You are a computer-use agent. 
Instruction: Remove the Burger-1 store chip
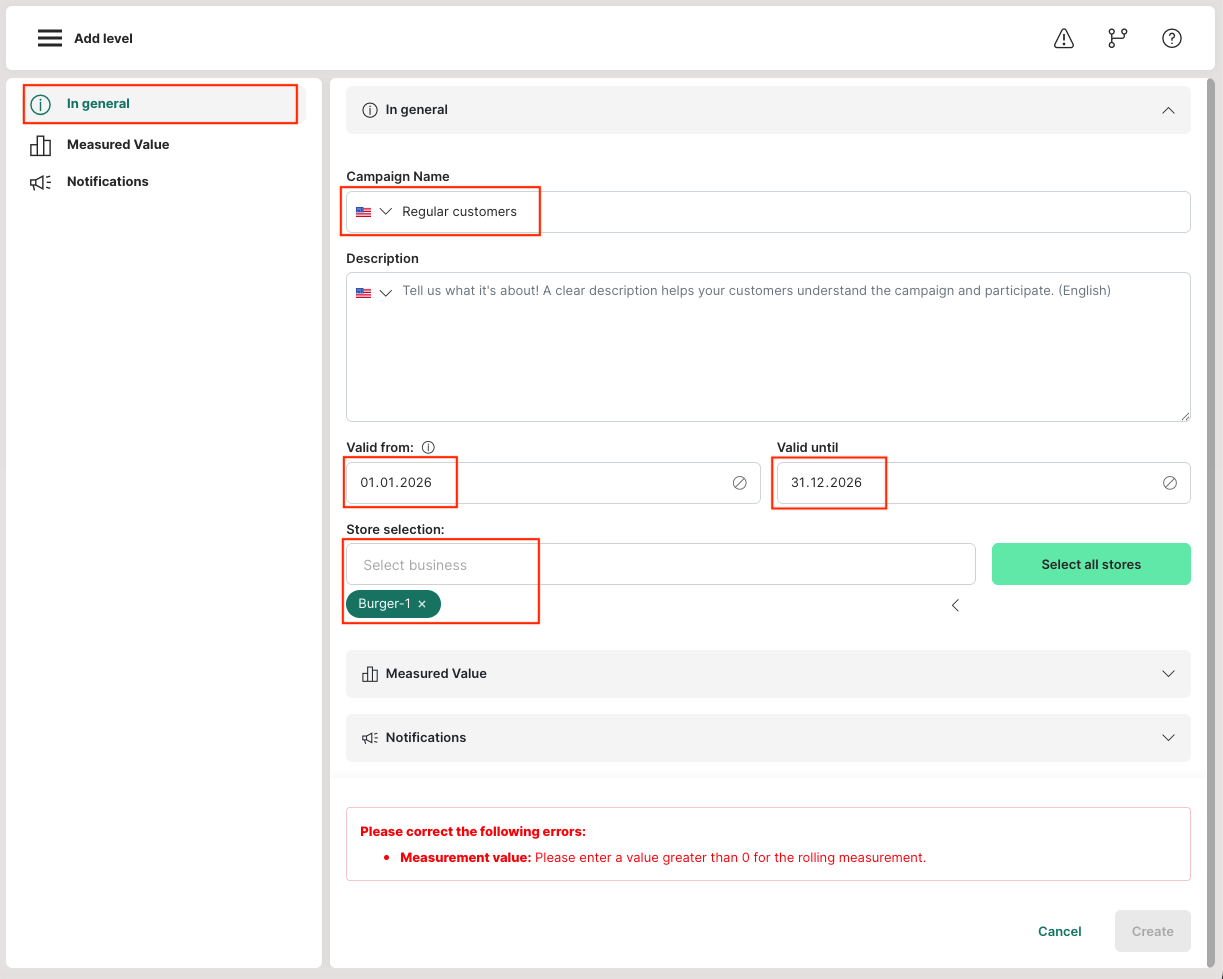pyautogui.click(x=422, y=604)
